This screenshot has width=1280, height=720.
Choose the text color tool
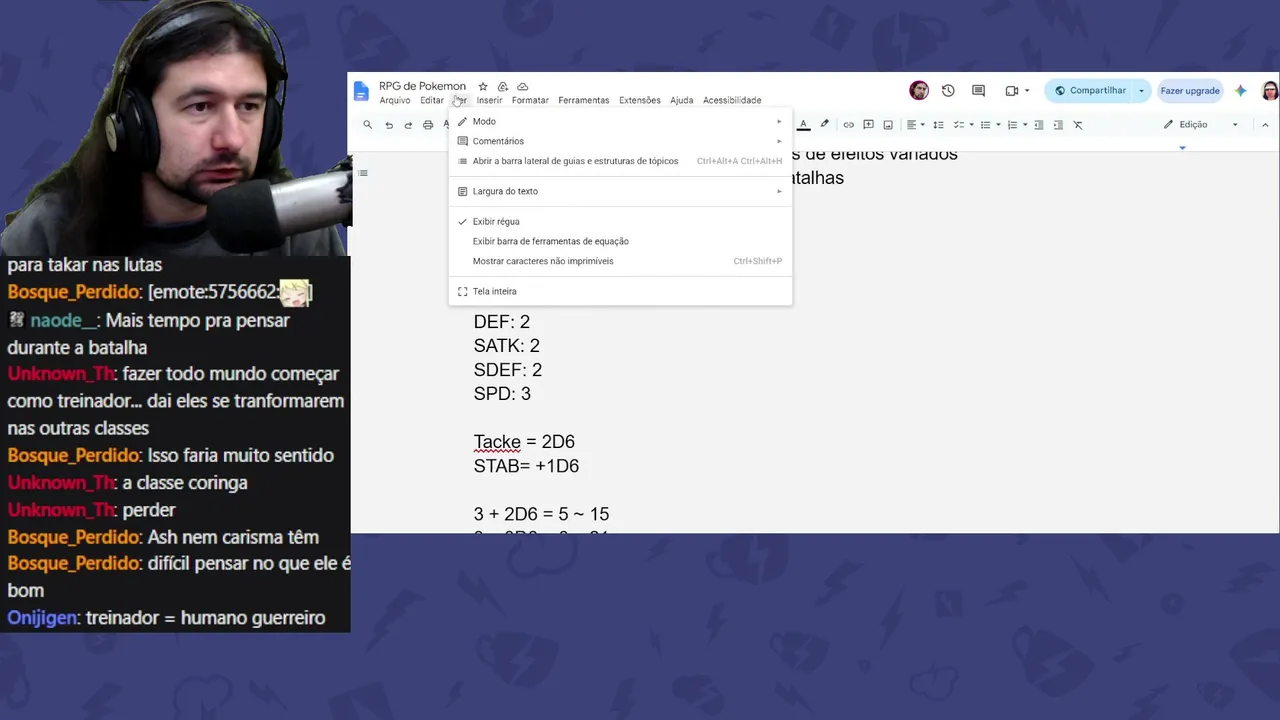tap(803, 125)
